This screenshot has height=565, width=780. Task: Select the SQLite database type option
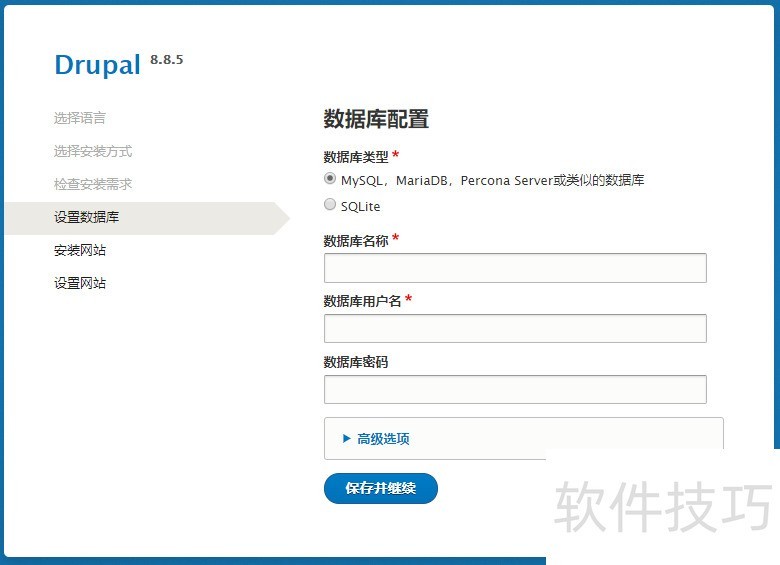click(x=330, y=204)
